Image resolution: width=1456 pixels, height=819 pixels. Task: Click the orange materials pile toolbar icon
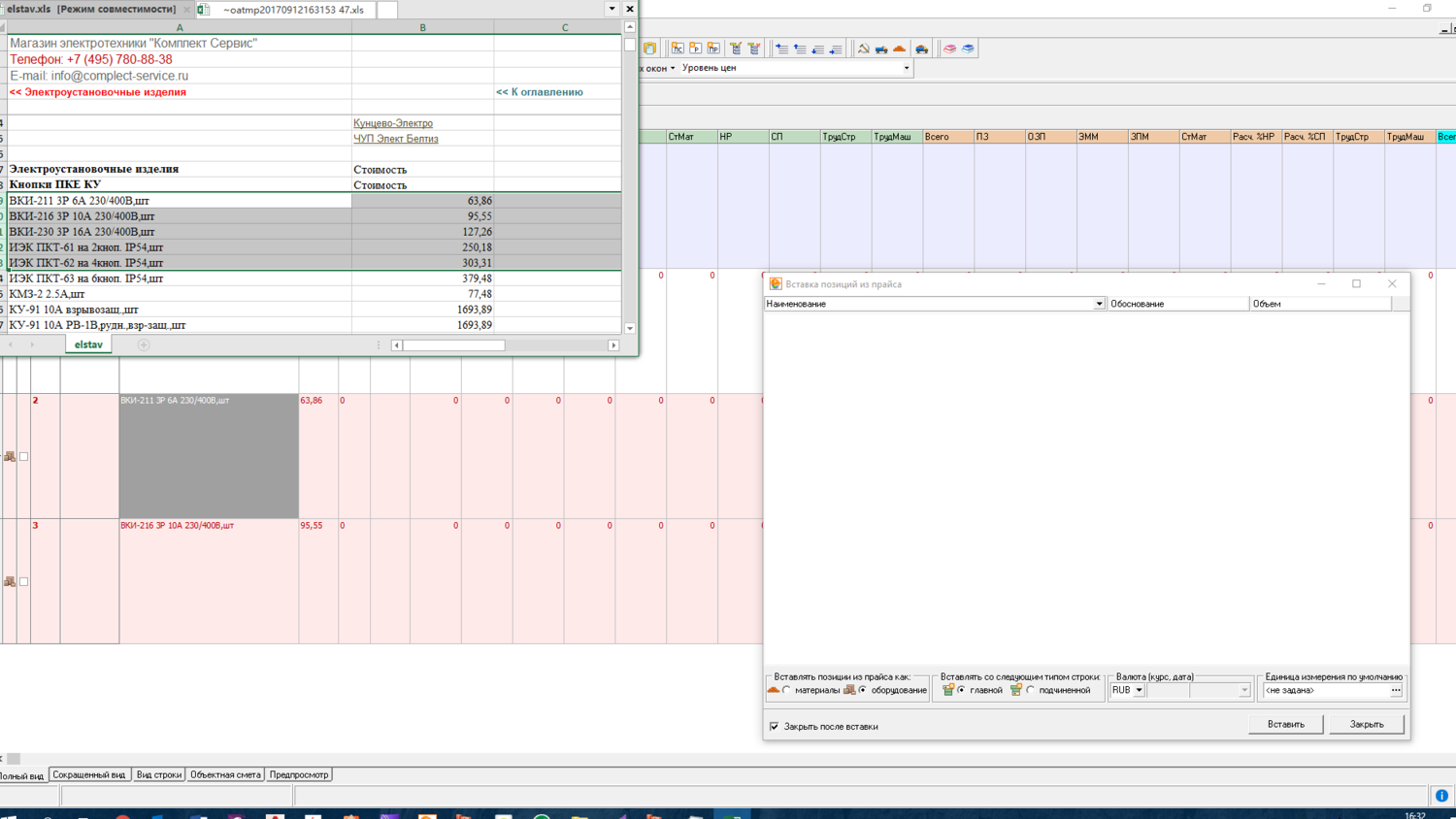[x=900, y=49]
